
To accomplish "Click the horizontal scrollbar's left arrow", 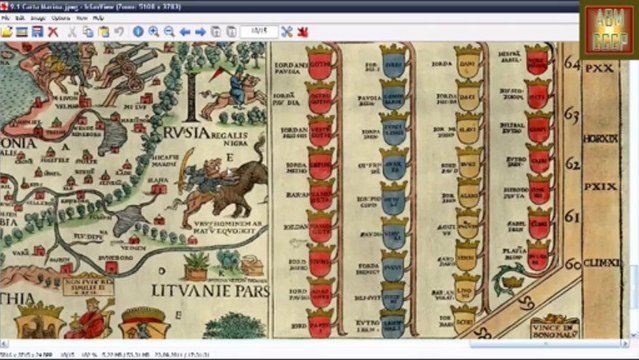I will (4, 344).
